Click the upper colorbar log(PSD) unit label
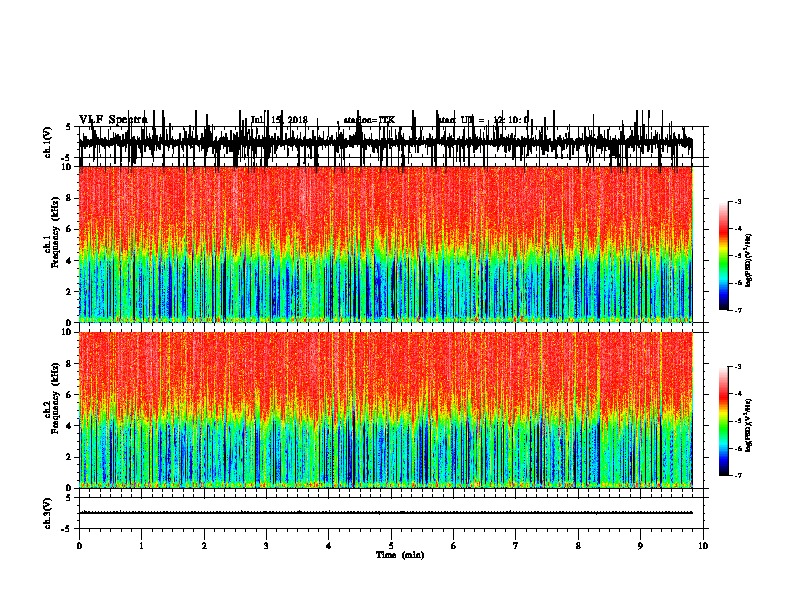 (x=748, y=261)
